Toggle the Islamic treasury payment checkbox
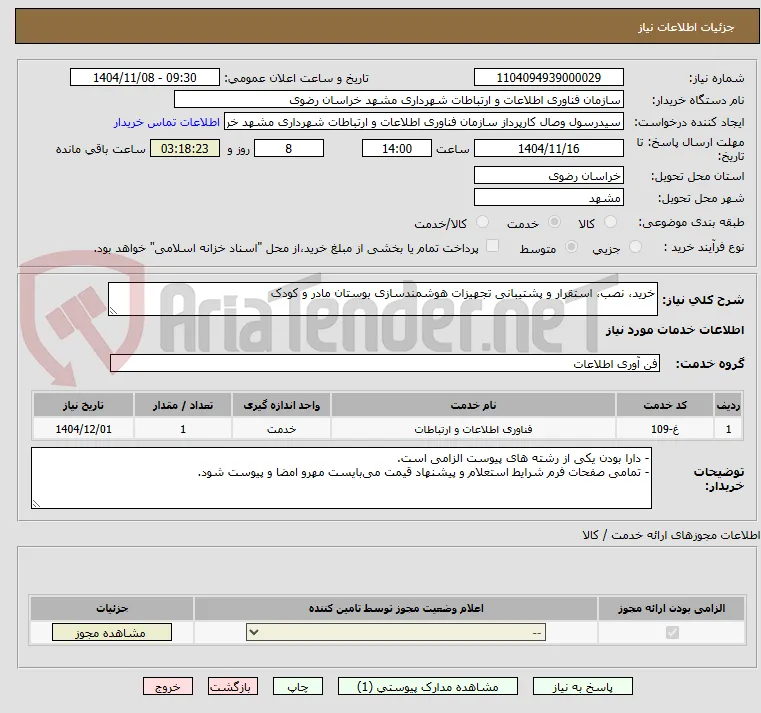Viewport: 761px width, 713px height. point(493,246)
